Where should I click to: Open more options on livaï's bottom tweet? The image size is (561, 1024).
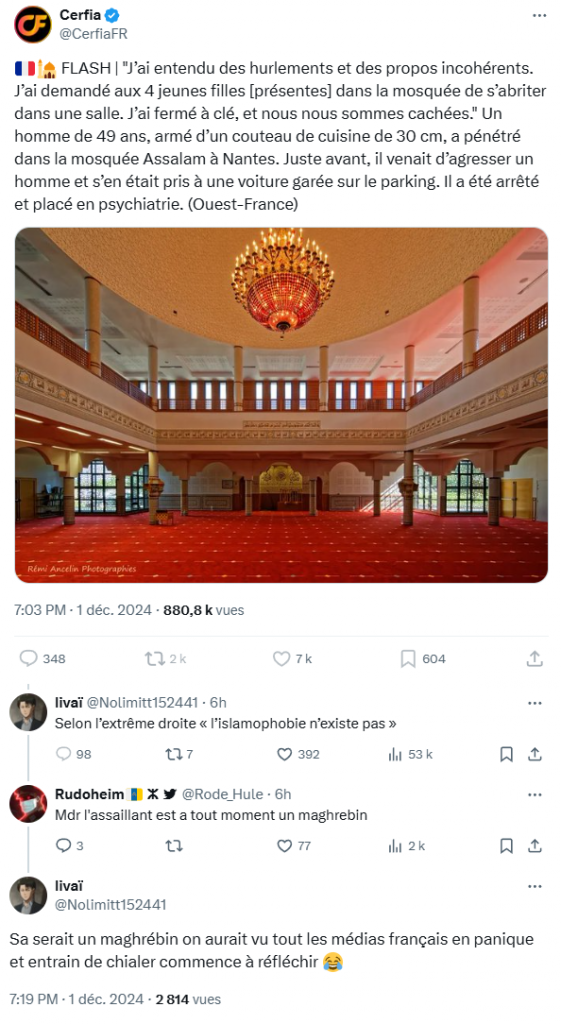tap(534, 886)
